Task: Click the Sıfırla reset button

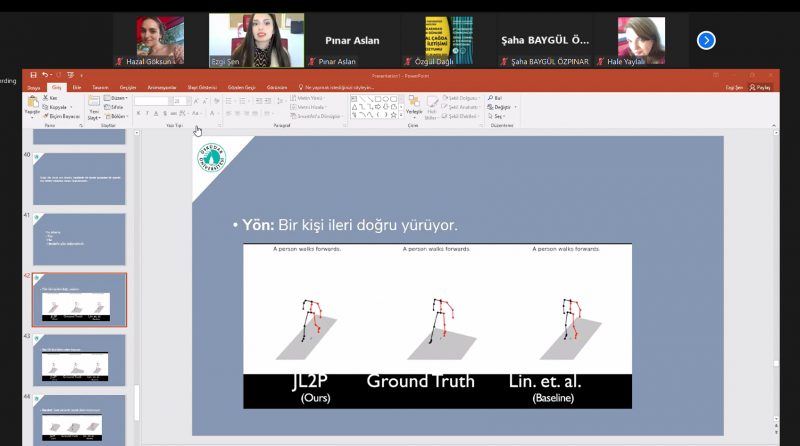Action: point(114,107)
